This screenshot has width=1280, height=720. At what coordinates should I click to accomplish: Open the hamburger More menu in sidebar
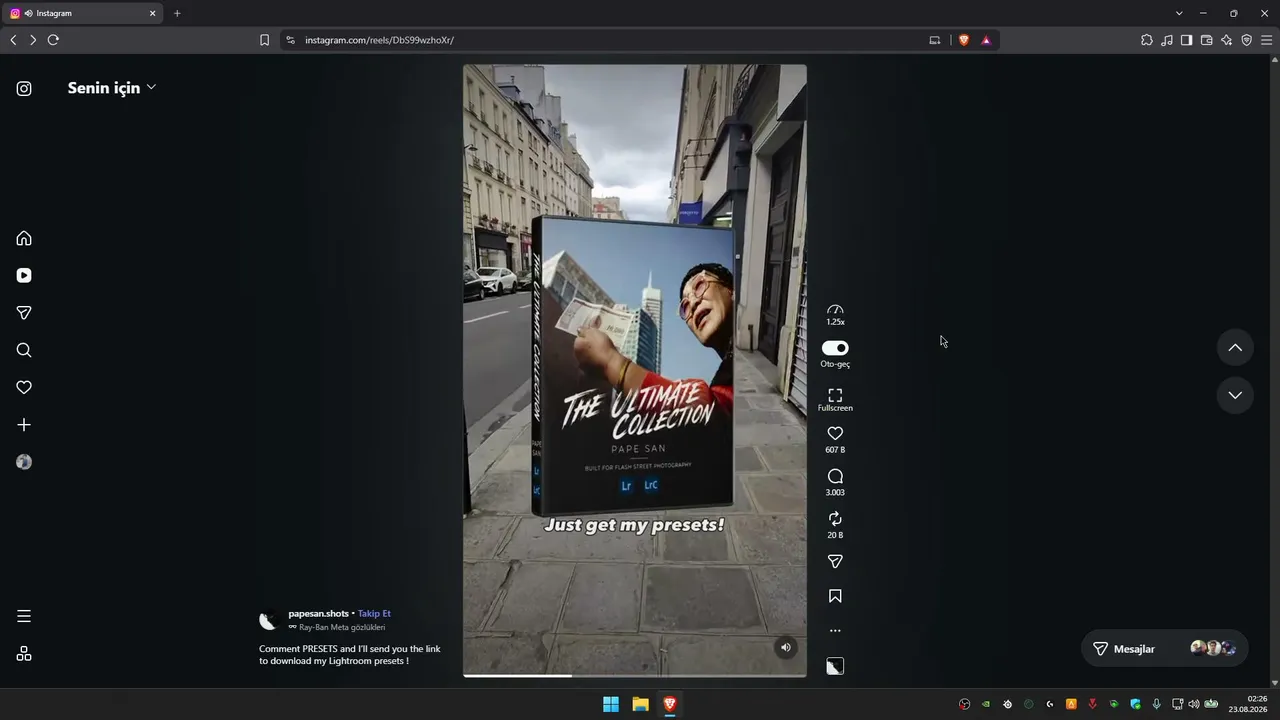[x=24, y=616]
